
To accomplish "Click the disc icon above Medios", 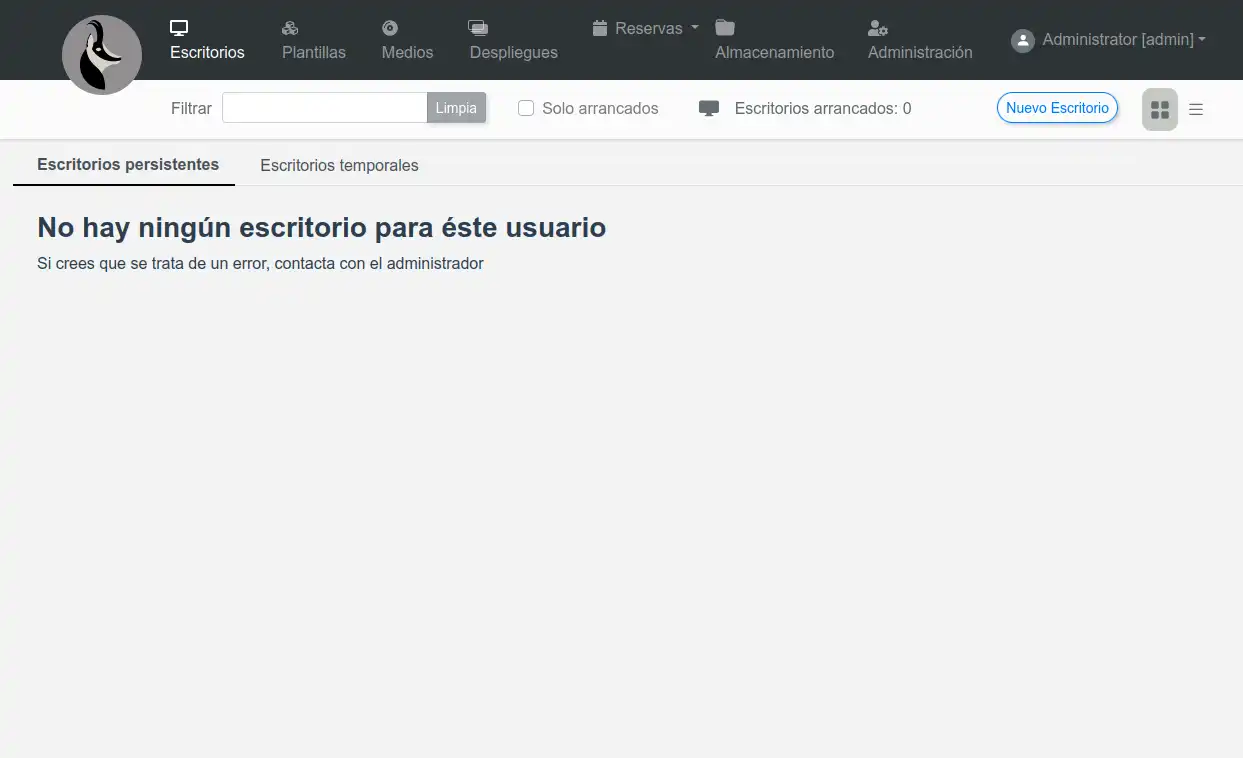I will pos(390,28).
